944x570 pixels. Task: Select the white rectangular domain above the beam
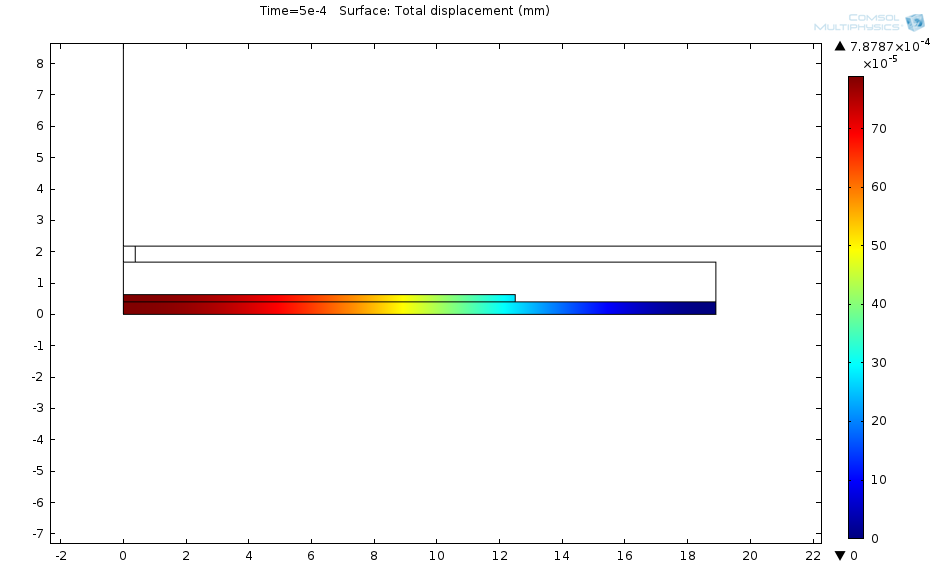(420, 277)
